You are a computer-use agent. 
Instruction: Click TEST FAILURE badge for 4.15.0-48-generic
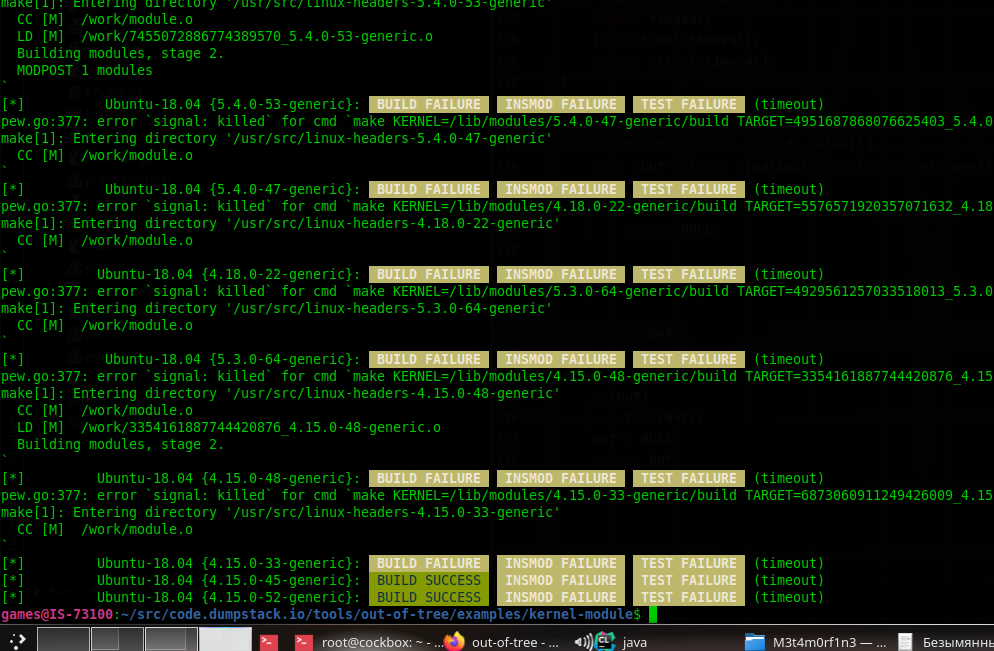[688, 478]
